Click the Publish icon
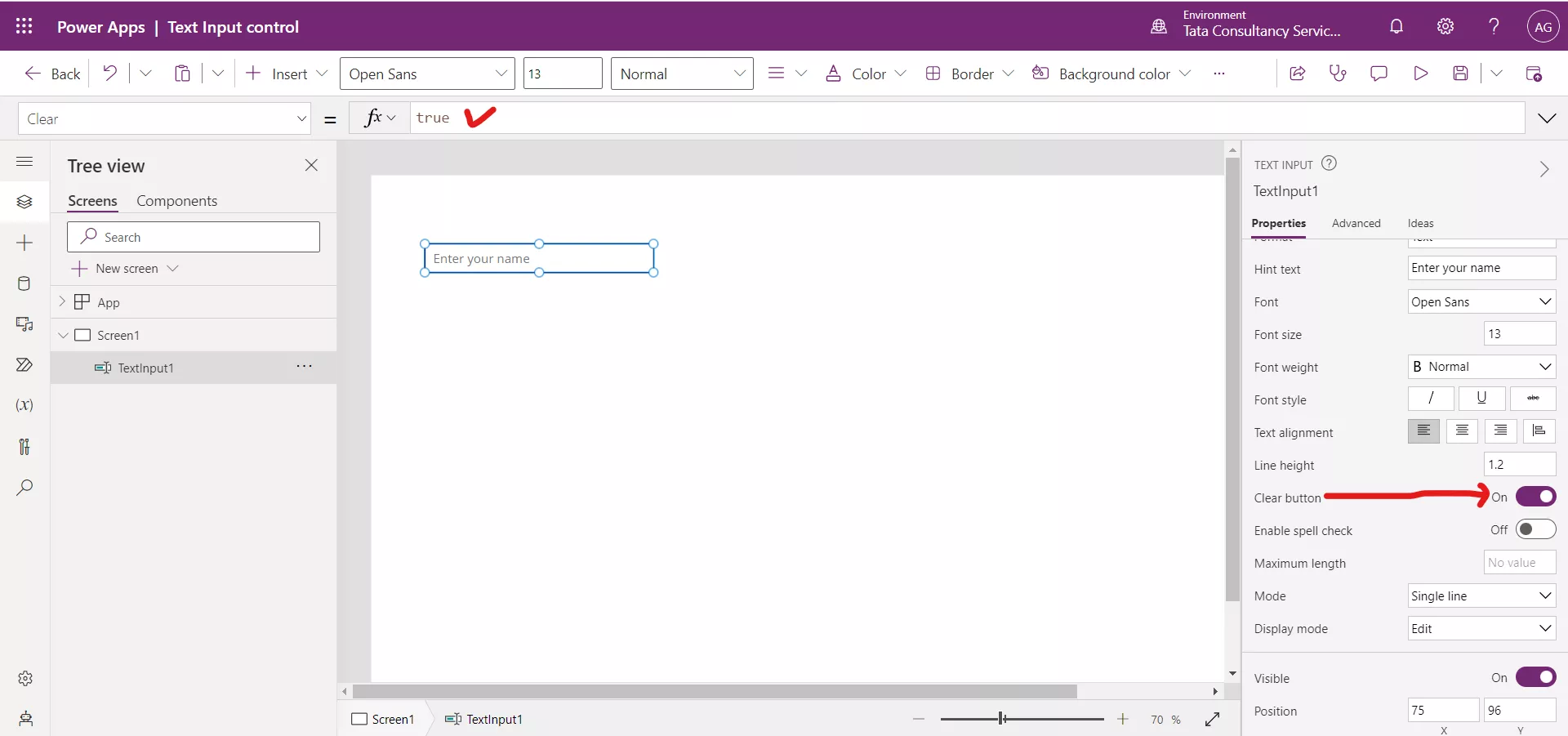The width and height of the screenshot is (1568, 736). (1534, 74)
